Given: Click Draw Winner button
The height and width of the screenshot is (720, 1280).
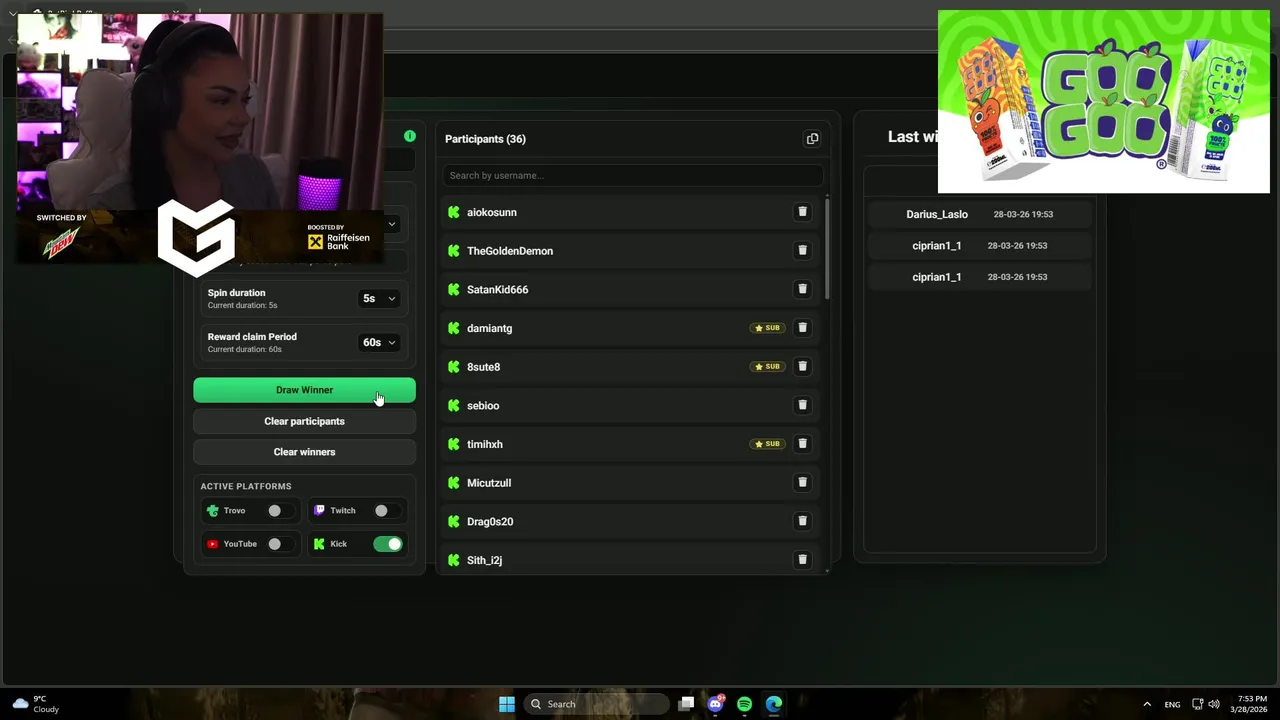Looking at the screenshot, I should 304,390.
